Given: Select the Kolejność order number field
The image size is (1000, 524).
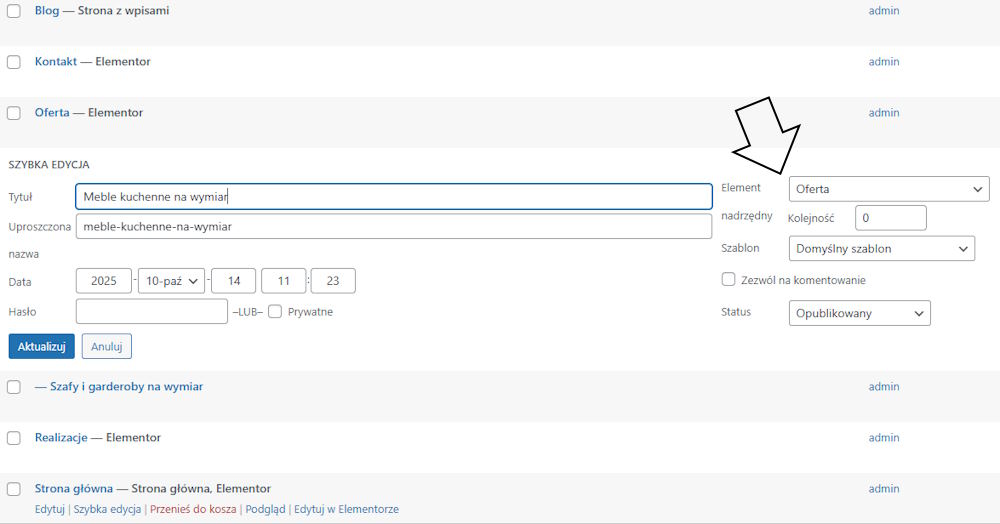Looking at the screenshot, I should coord(890,217).
